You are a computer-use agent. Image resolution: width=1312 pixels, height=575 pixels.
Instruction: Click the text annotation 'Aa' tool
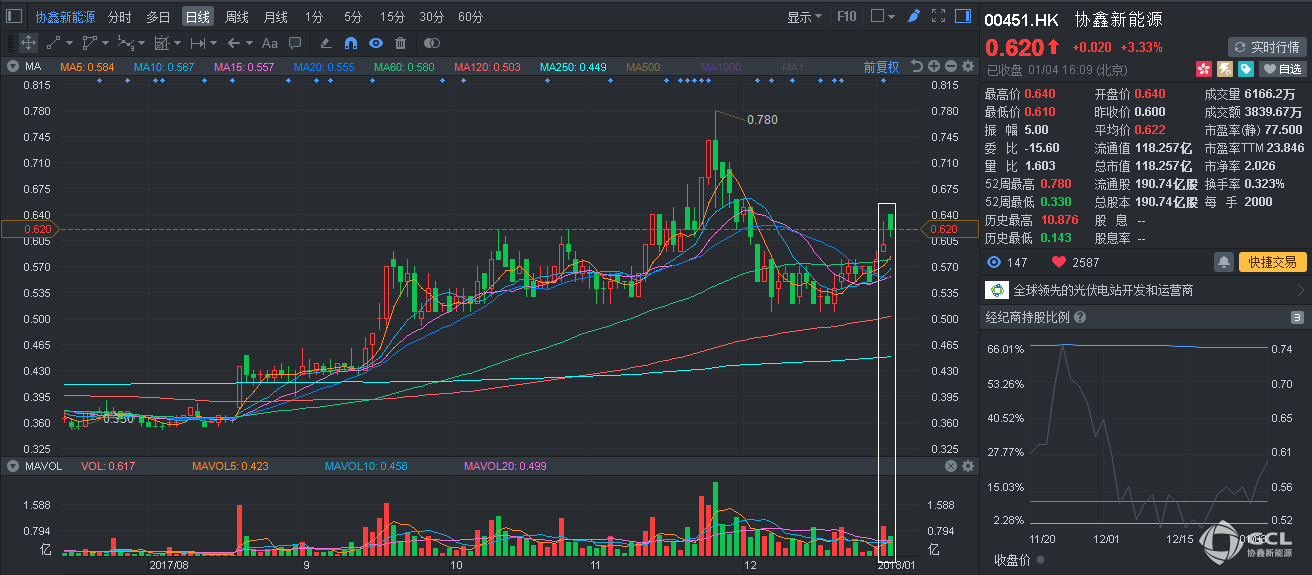point(270,43)
